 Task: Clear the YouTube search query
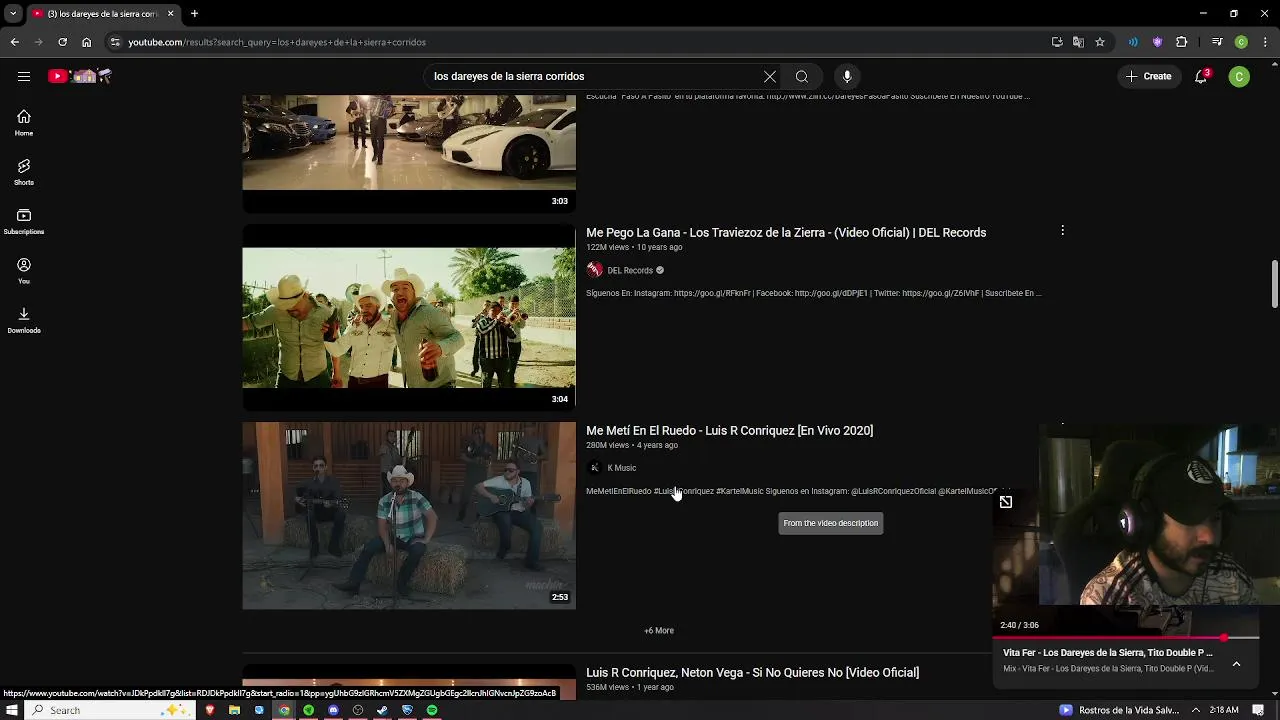[x=770, y=76]
